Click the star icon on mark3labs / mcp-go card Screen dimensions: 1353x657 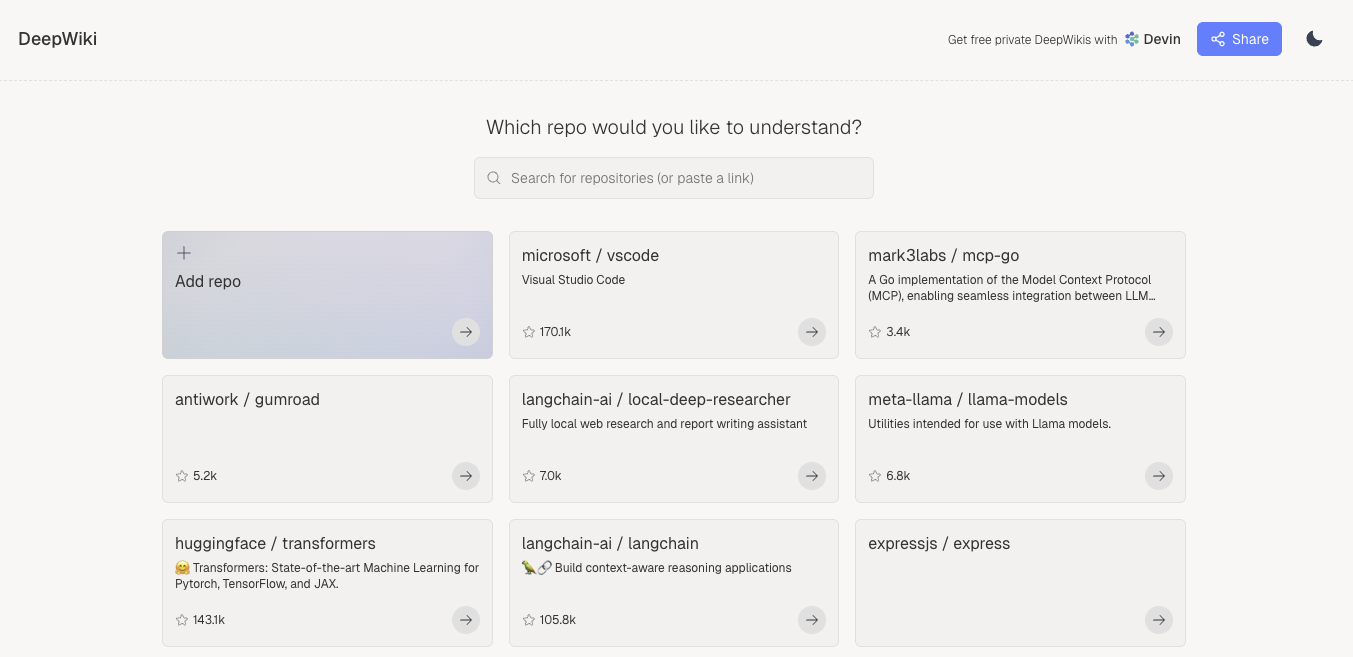pyautogui.click(x=875, y=331)
